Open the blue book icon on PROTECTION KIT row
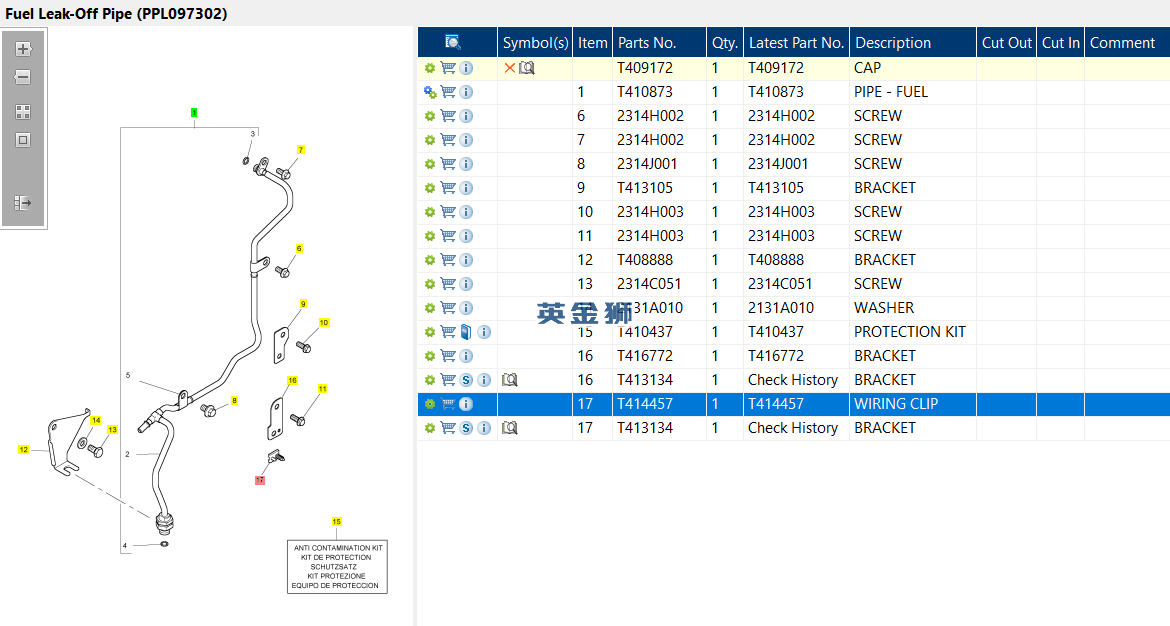This screenshot has height=626, width=1170. click(466, 332)
